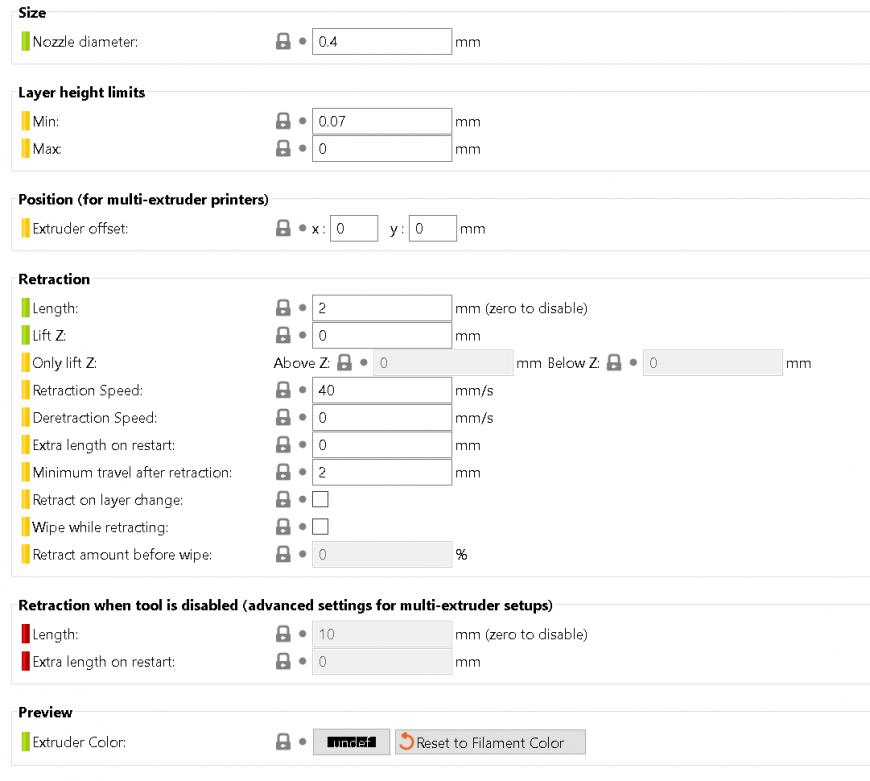The image size is (870, 781).
Task: Click the Extruder offset y field
Action: [433, 229]
